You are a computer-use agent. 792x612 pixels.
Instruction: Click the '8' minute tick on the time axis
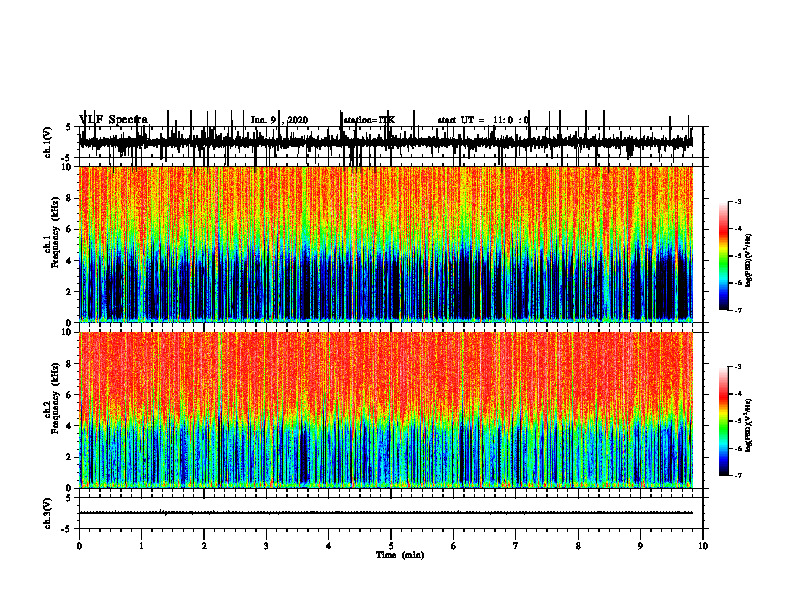tap(578, 546)
